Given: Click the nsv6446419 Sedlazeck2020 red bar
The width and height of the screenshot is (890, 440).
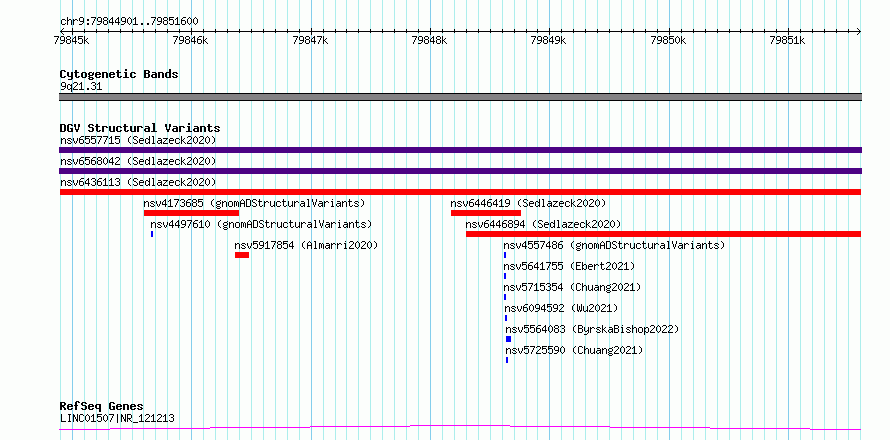Looking at the screenshot, I should click(486, 213).
